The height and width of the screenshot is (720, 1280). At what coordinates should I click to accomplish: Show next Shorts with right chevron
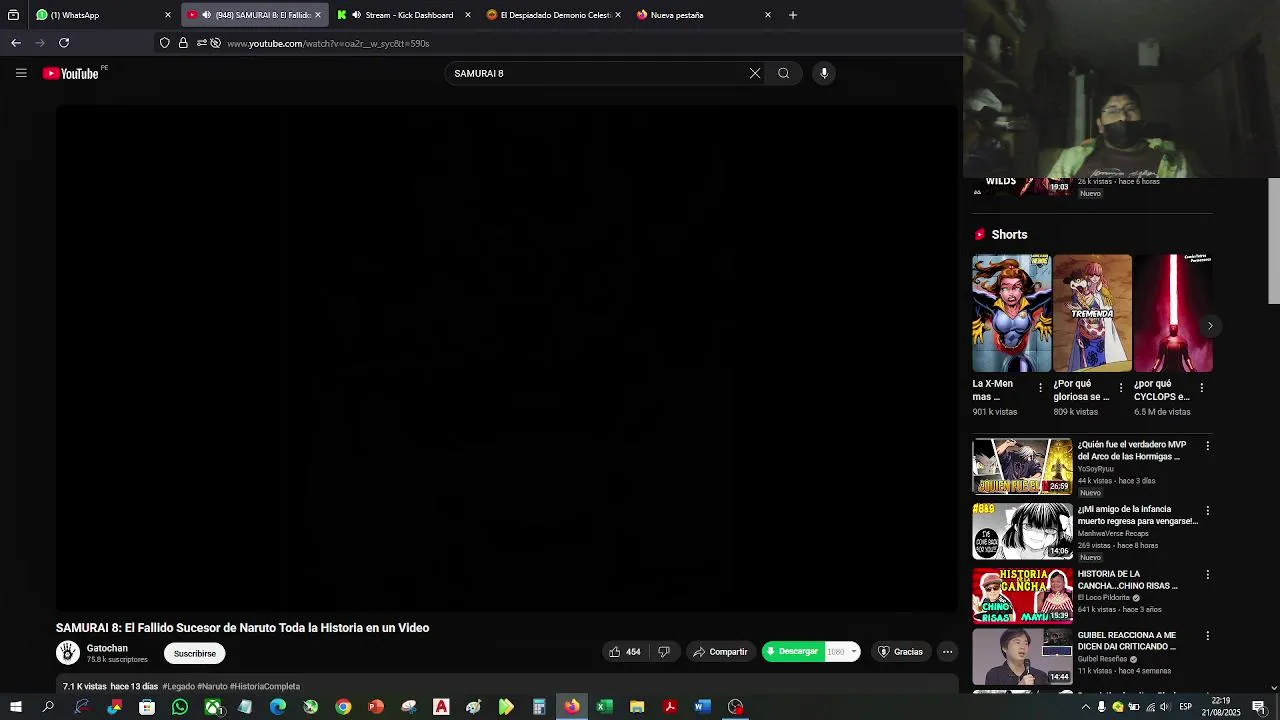point(1210,326)
